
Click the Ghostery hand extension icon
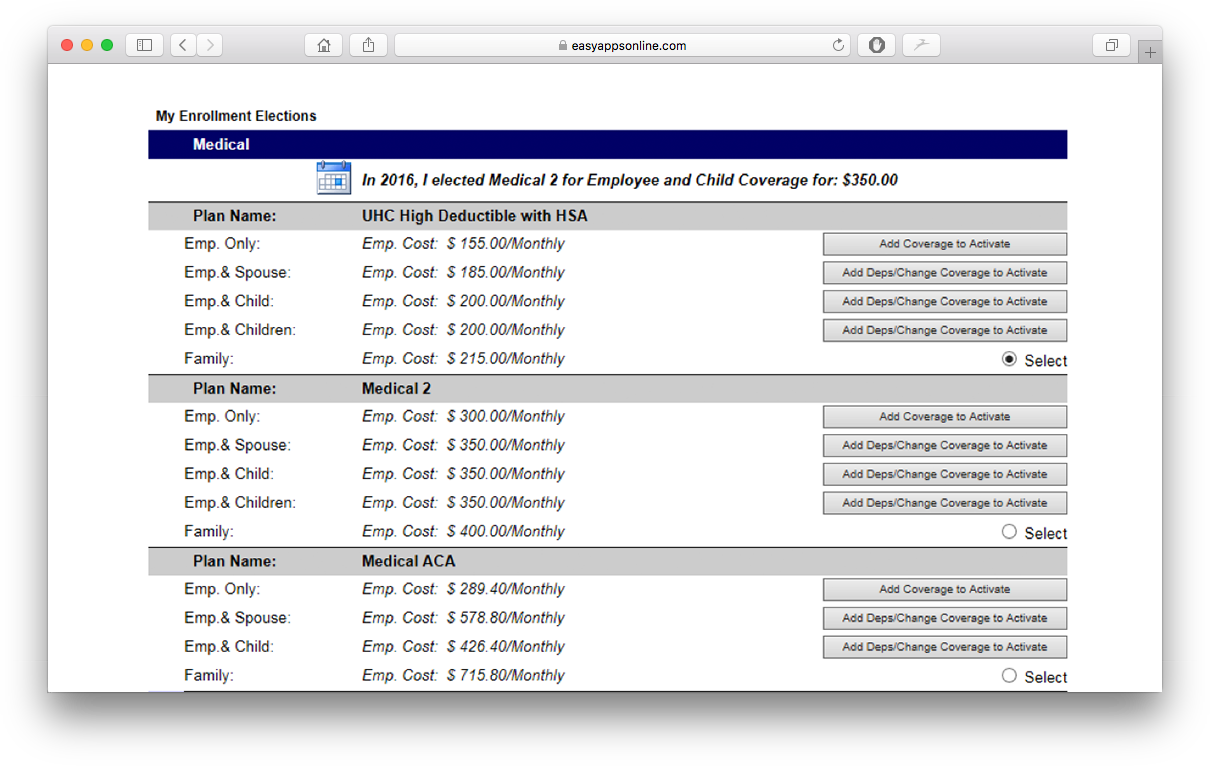tap(876, 44)
